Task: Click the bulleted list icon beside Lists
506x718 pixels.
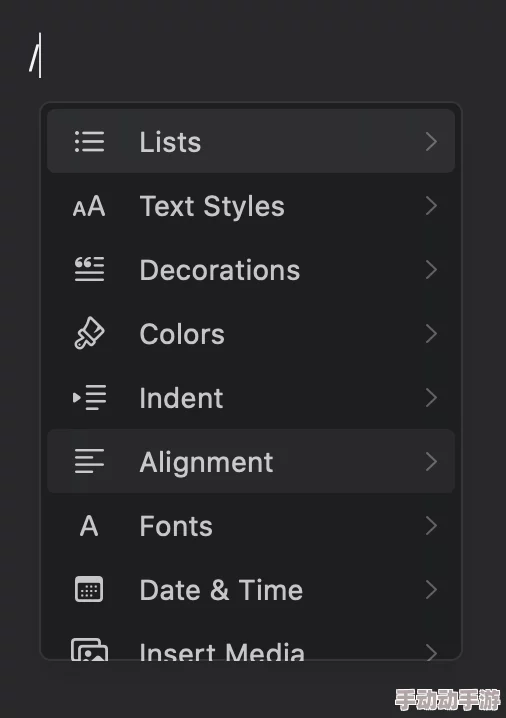Action: 89,141
